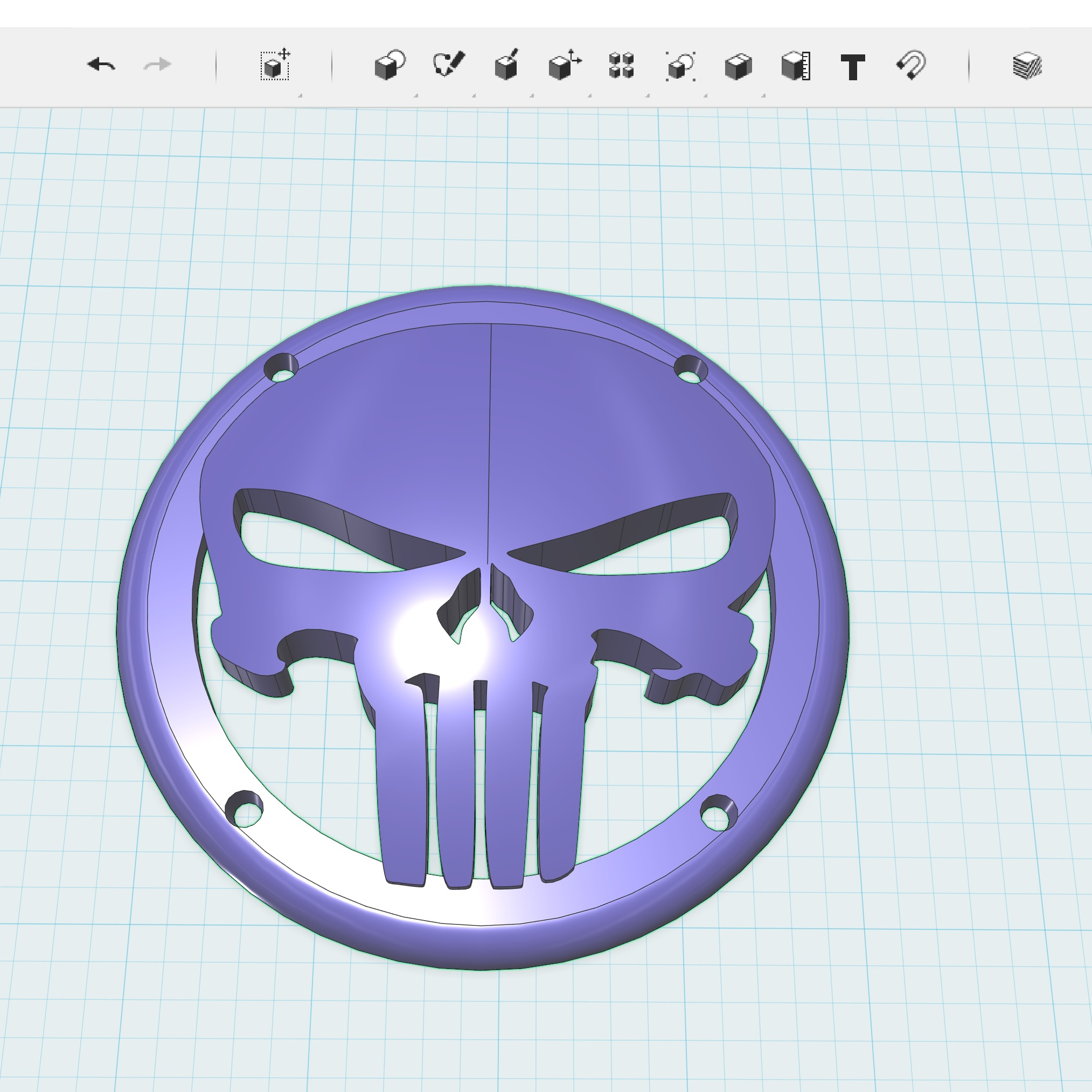Open the Combine solids tool
The width and height of the screenshot is (1092, 1092).
pyautogui.click(x=738, y=66)
